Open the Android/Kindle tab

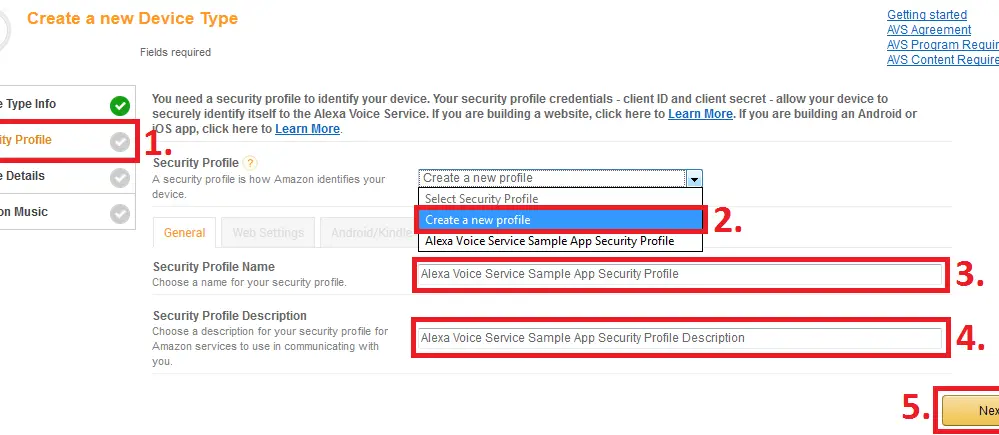tap(370, 232)
